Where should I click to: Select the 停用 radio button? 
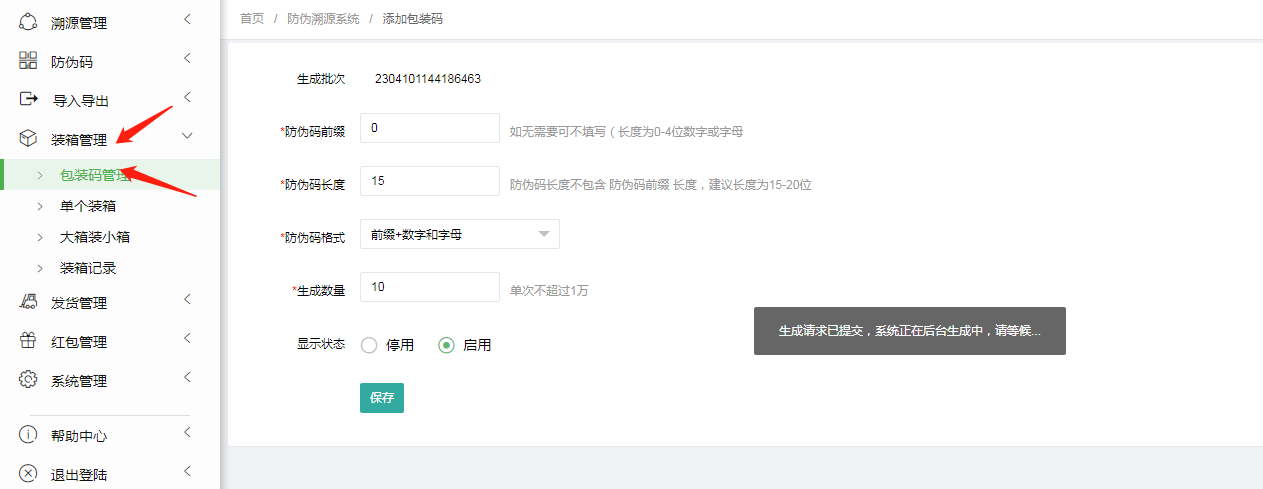click(x=369, y=345)
